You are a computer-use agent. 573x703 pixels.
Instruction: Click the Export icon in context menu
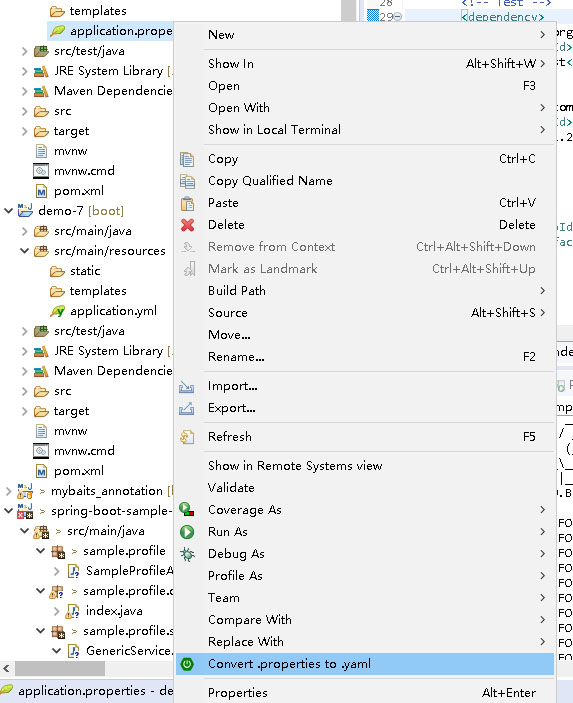tap(187, 408)
